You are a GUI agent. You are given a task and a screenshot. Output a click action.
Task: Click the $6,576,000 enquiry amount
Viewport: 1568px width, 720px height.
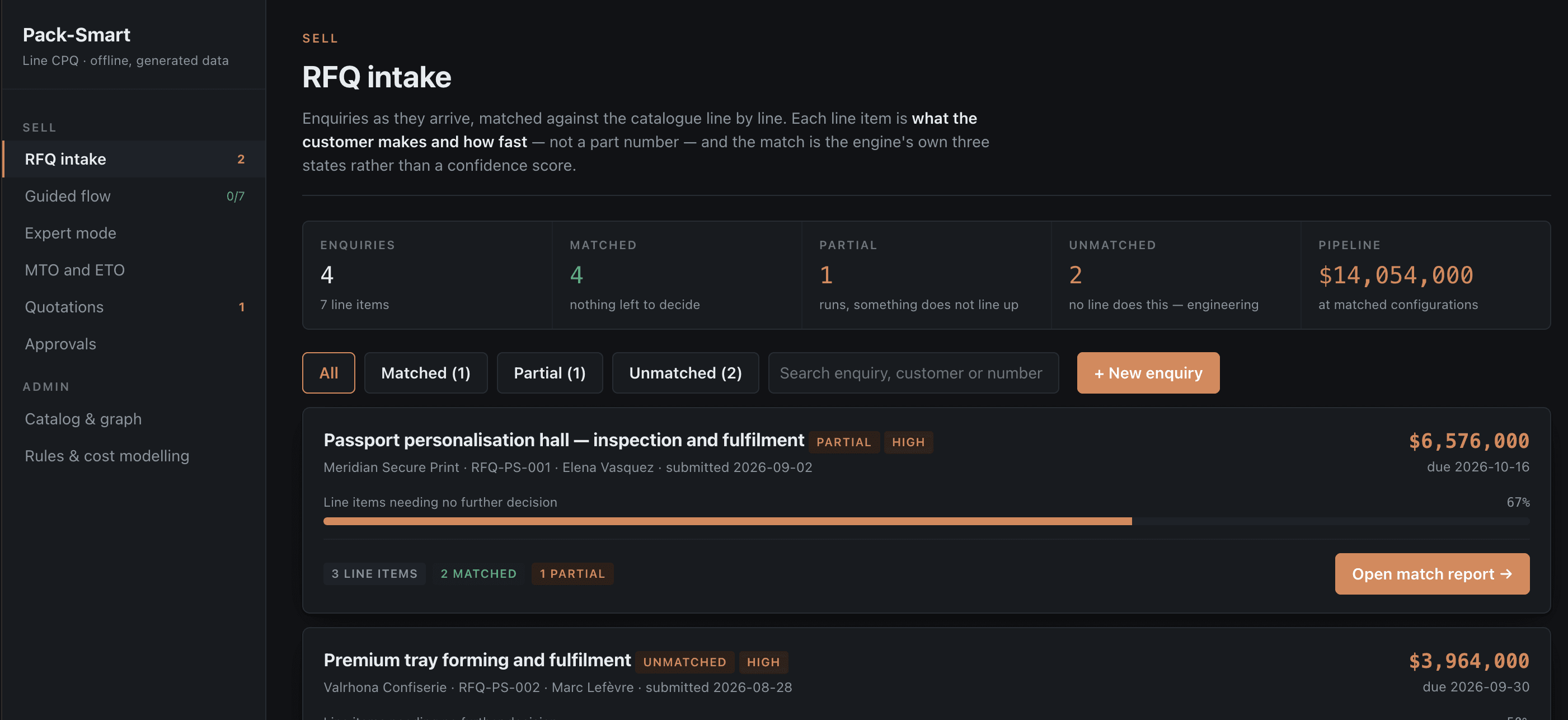click(1469, 441)
